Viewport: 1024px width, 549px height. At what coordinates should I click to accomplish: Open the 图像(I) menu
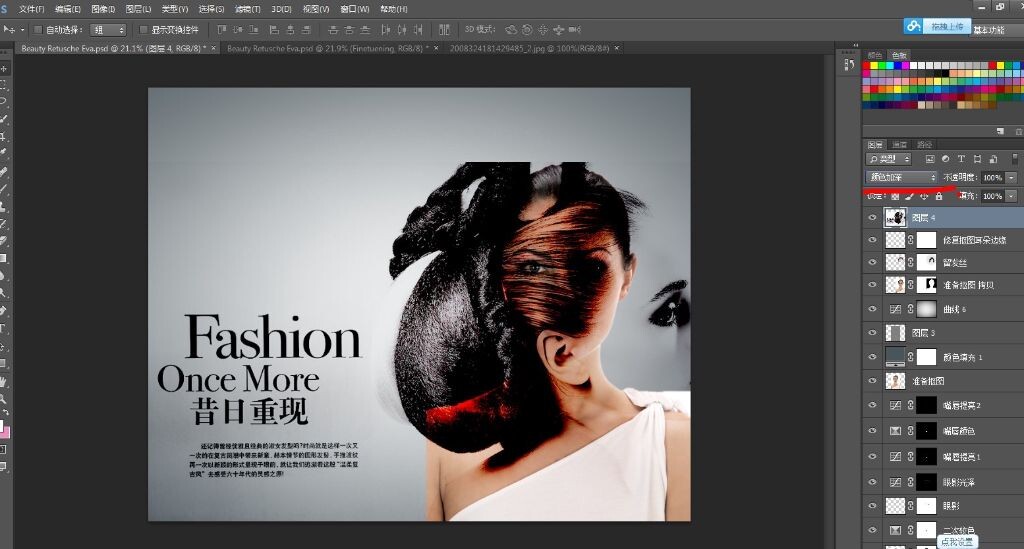[103, 9]
